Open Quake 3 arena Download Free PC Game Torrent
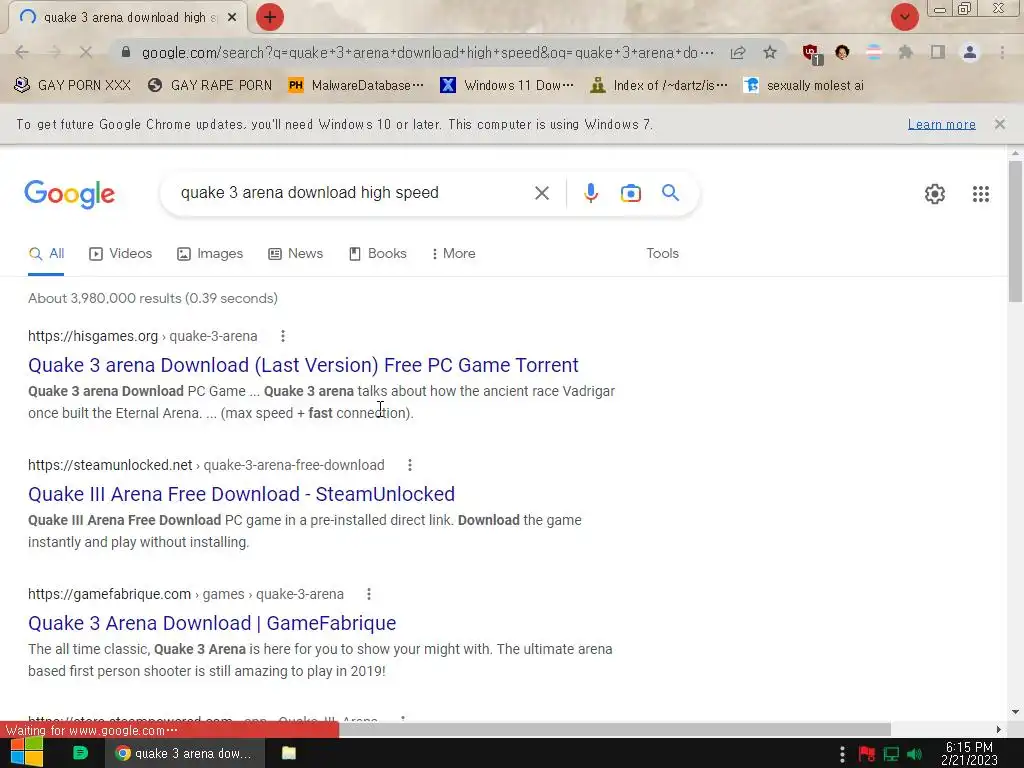Screen dimensions: 1024x768 [x=303, y=365]
